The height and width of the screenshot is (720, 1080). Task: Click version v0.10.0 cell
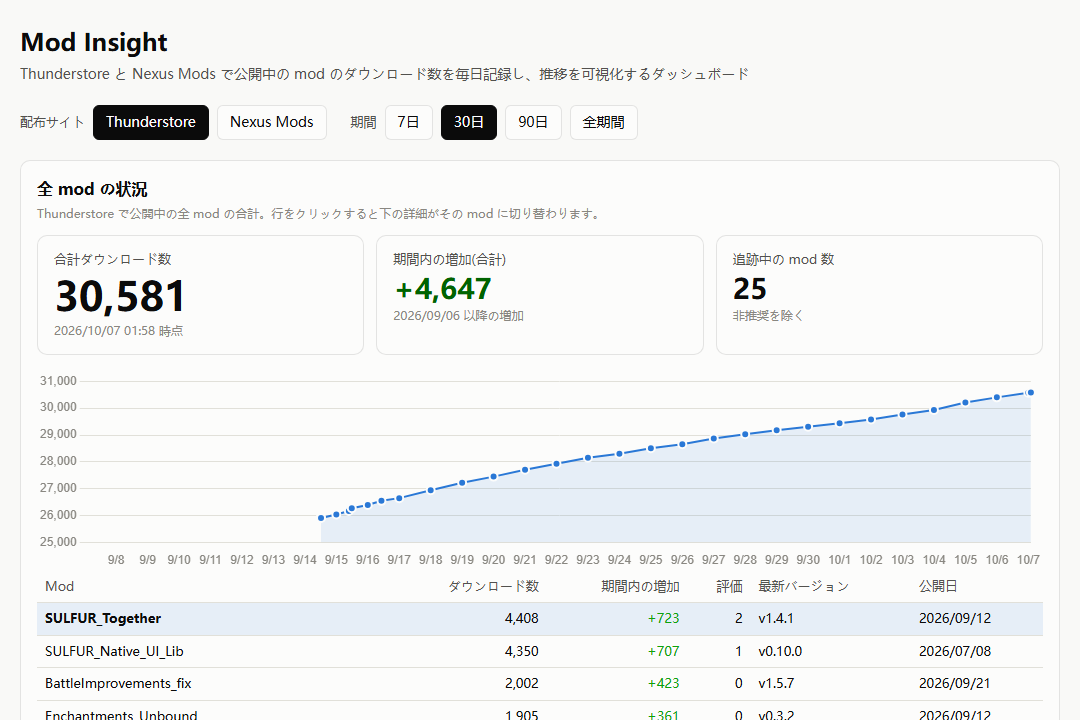[x=780, y=651]
